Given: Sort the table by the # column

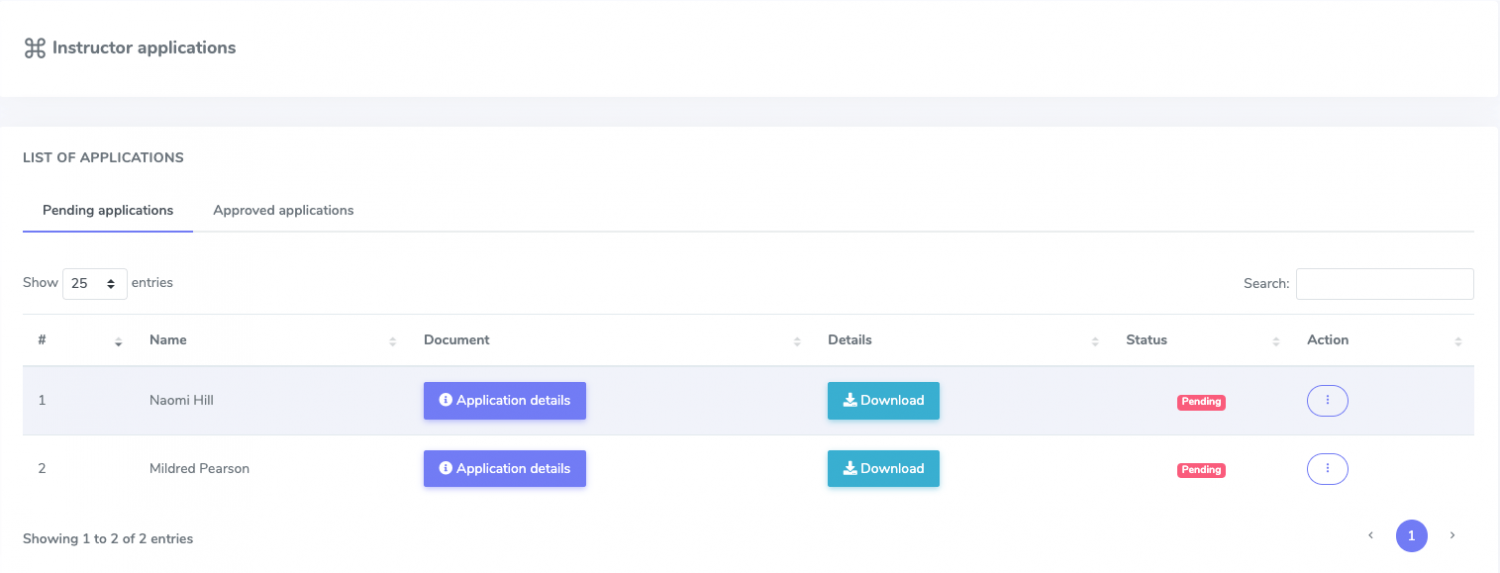Looking at the screenshot, I should (118, 342).
